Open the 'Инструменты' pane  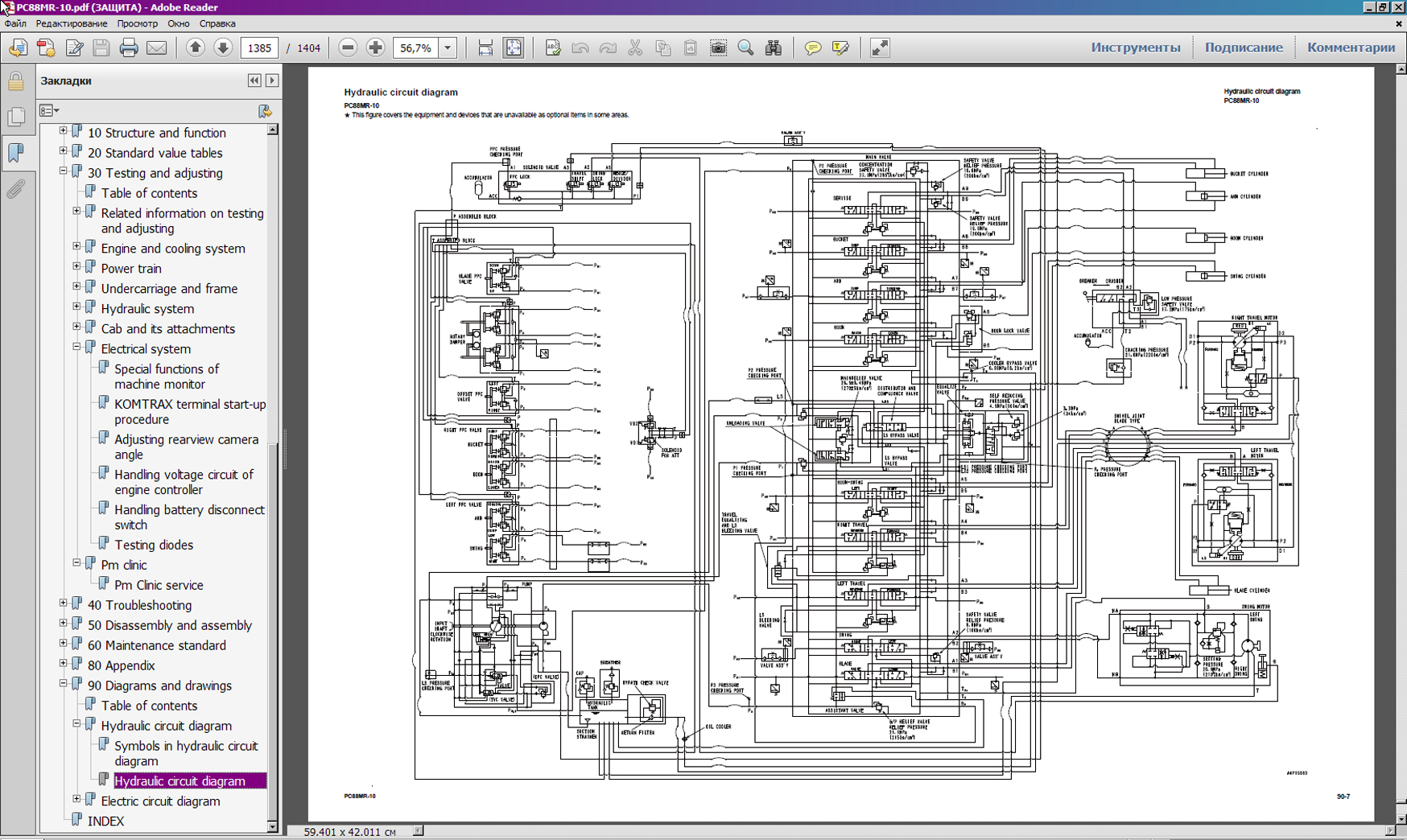point(1135,47)
